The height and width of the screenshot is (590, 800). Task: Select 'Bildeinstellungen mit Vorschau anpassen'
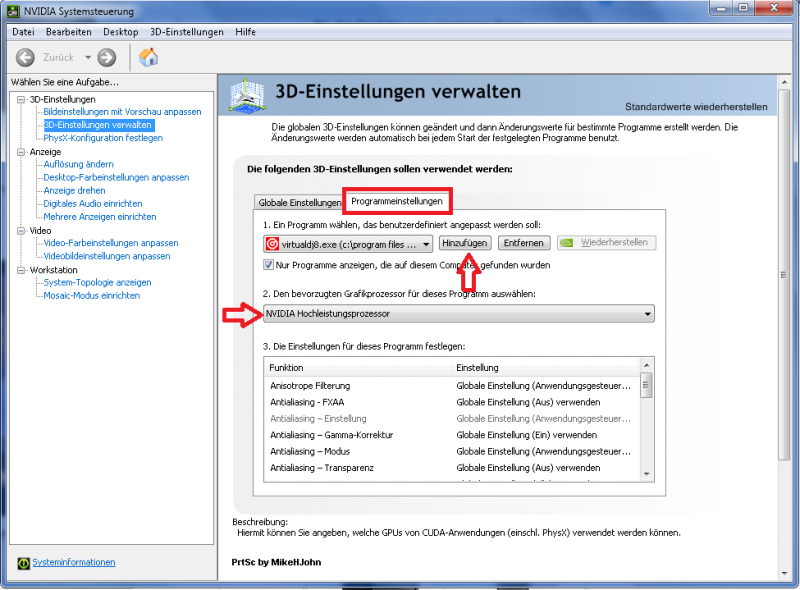(x=122, y=112)
